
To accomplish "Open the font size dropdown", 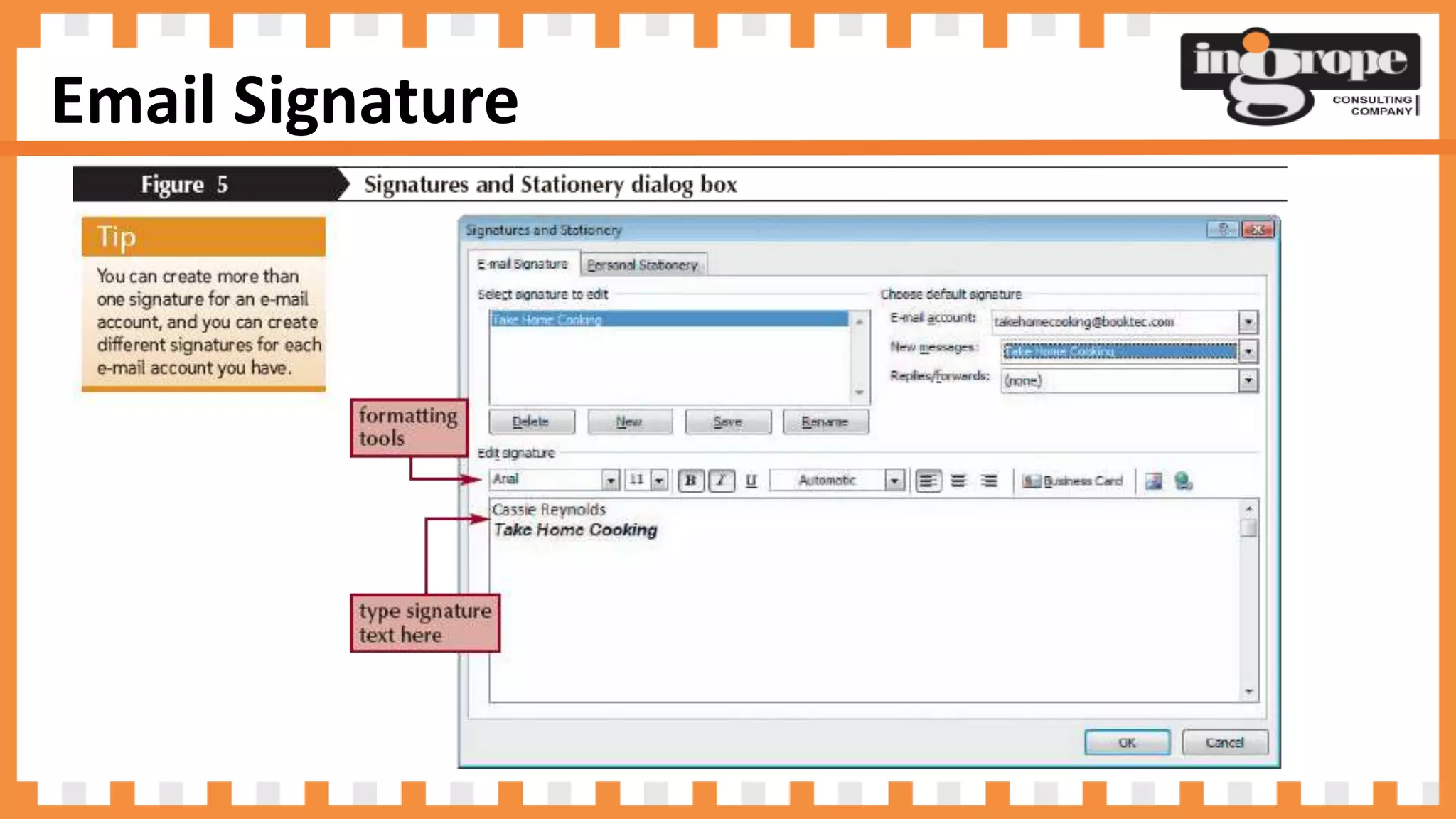I will 659,481.
